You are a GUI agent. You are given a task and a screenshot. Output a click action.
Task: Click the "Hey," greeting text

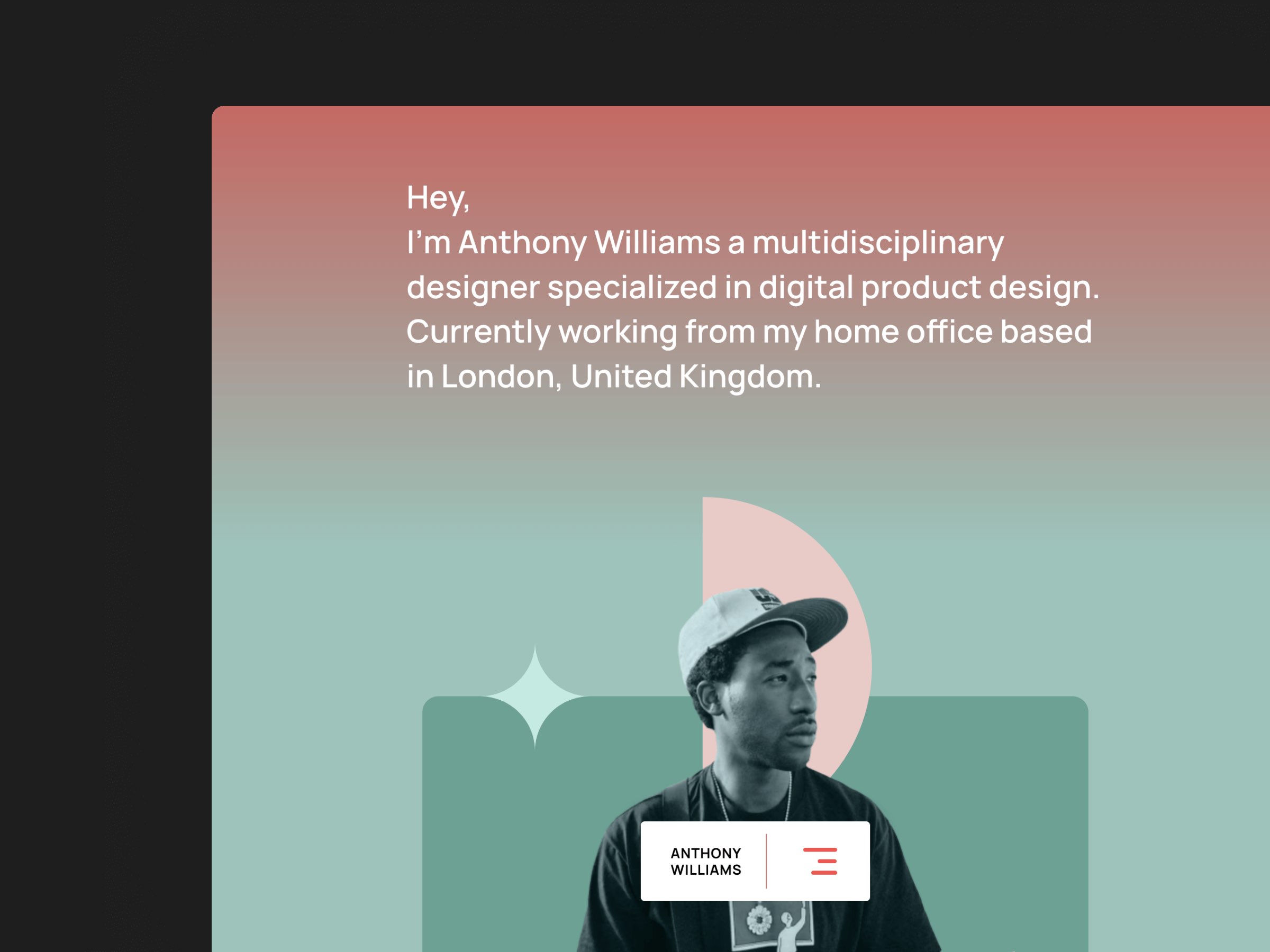pos(438,197)
